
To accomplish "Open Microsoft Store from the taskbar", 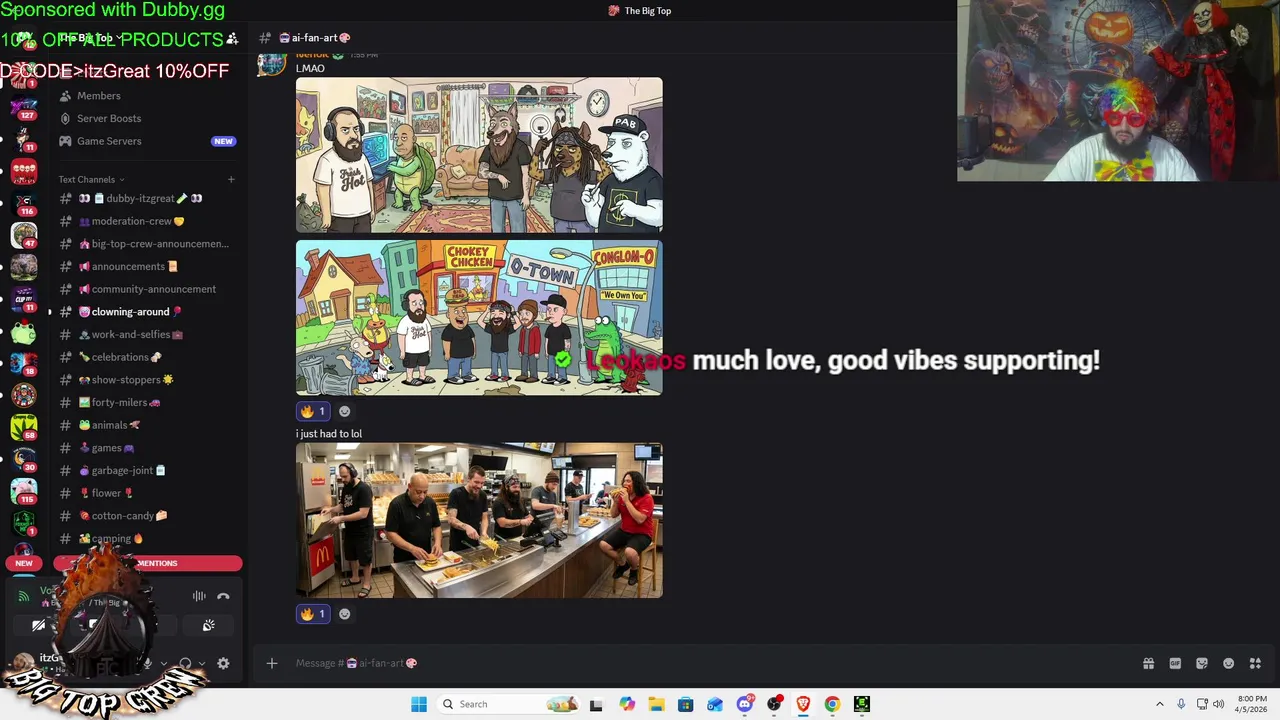I will (x=685, y=704).
